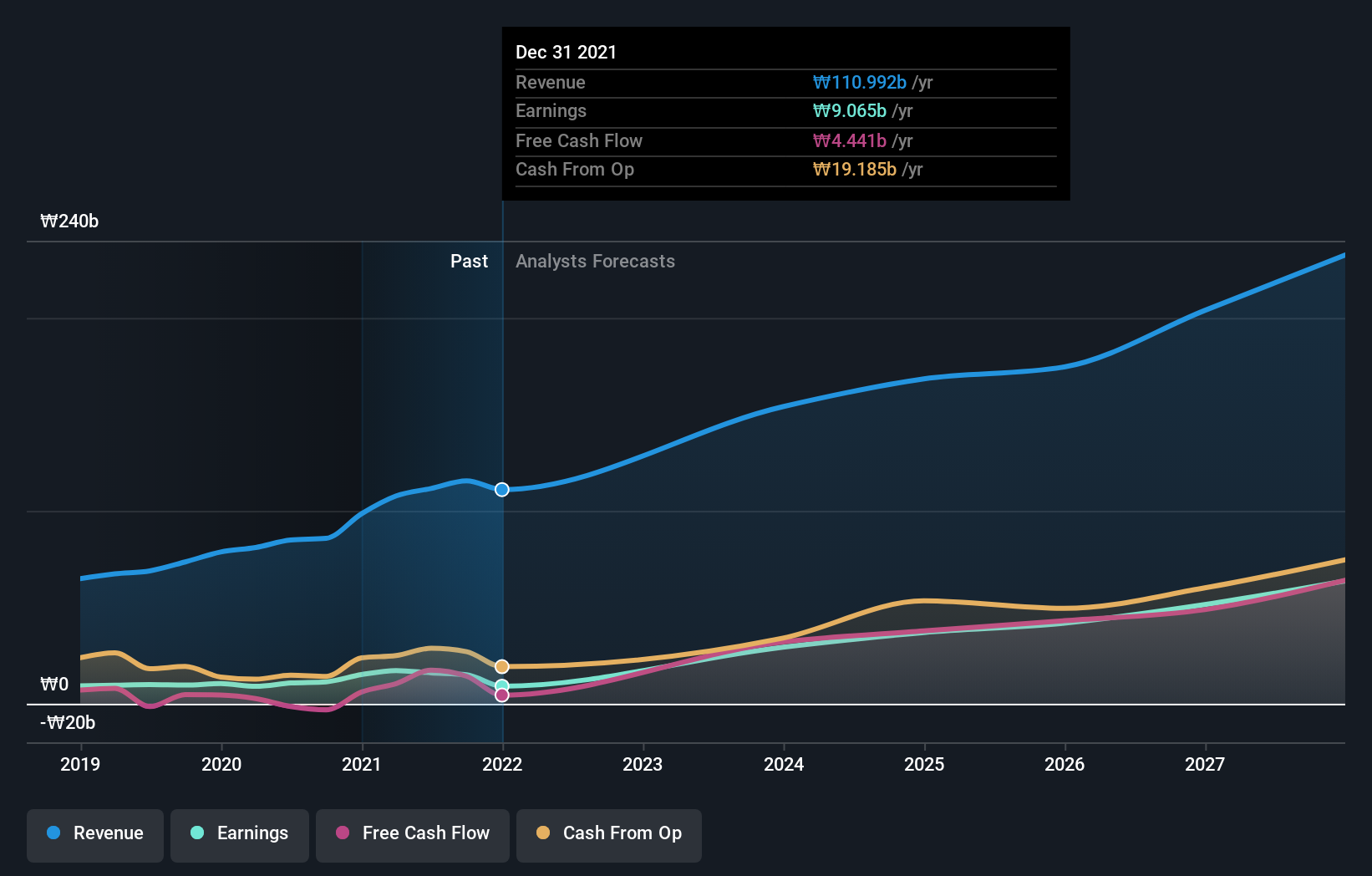The image size is (1372, 876).
Task: Click the blue Revenue legend dot icon
Action: tap(53, 834)
